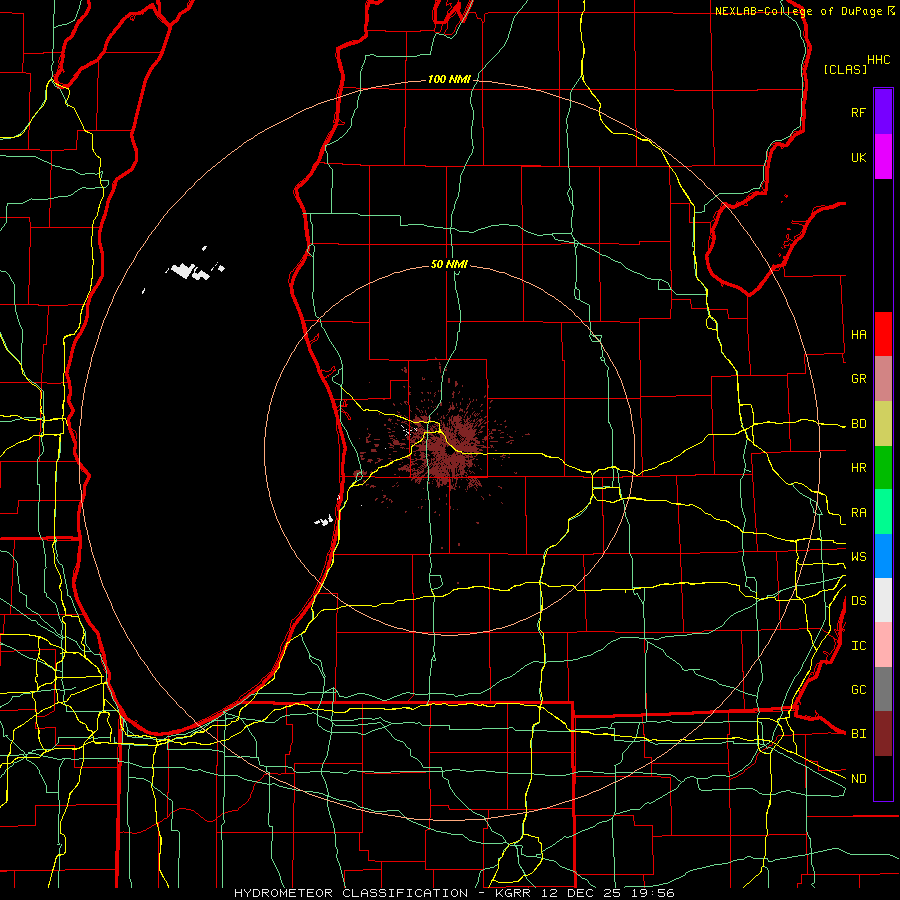Click the GC legend label
Image resolution: width=900 pixels, height=900 pixels.
coord(858,690)
